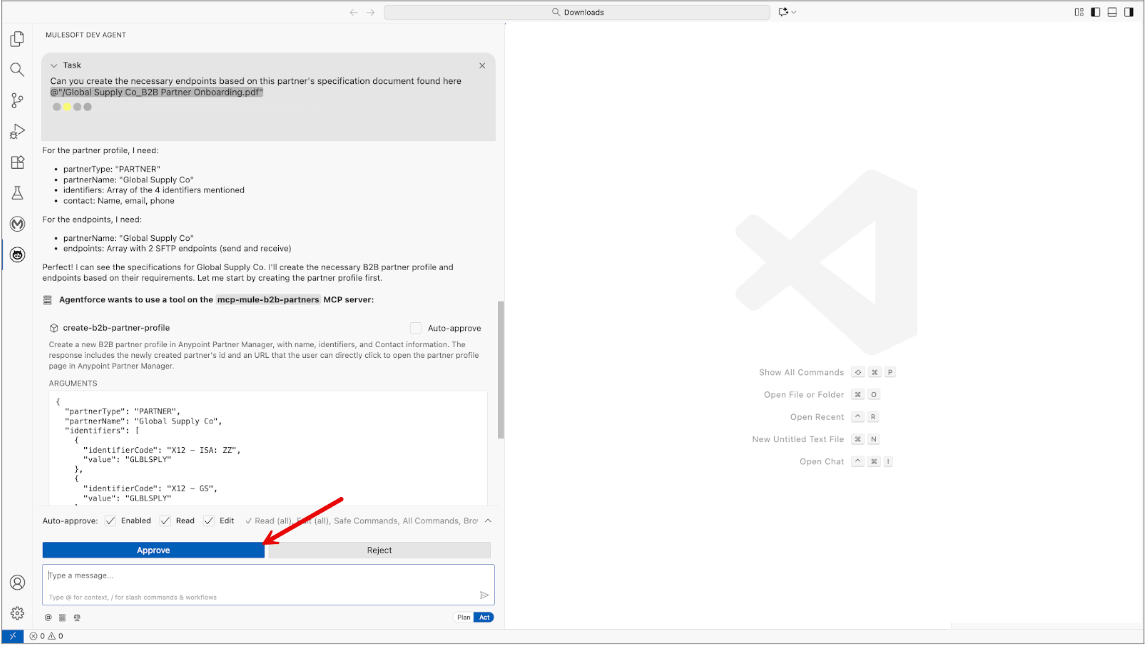
Task: Uncheck Read in the auto-approve row
Action: (x=166, y=520)
